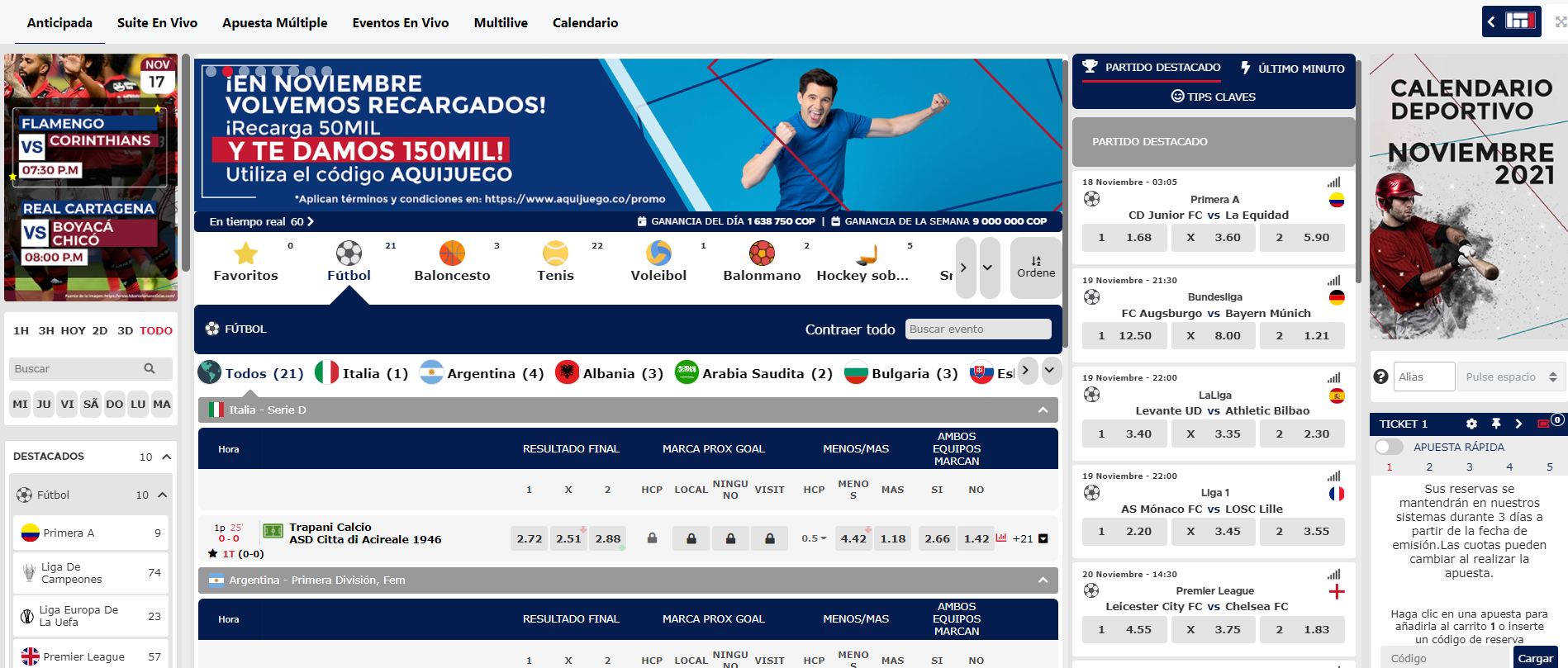Toggle the JU day filter
The image size is (1568, 668).
tap(44, 404)
